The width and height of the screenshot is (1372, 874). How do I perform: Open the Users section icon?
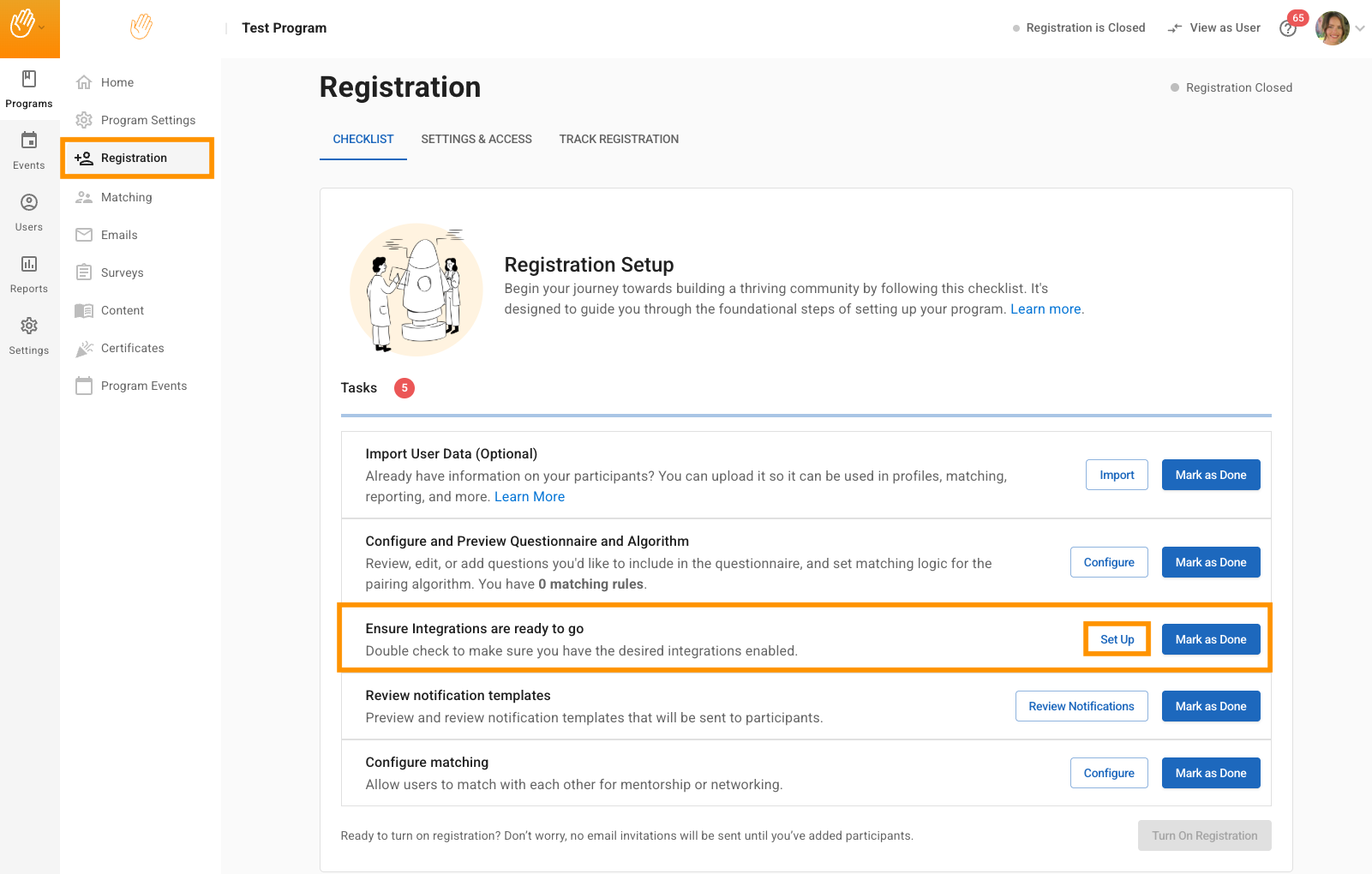tap(29, 213)
